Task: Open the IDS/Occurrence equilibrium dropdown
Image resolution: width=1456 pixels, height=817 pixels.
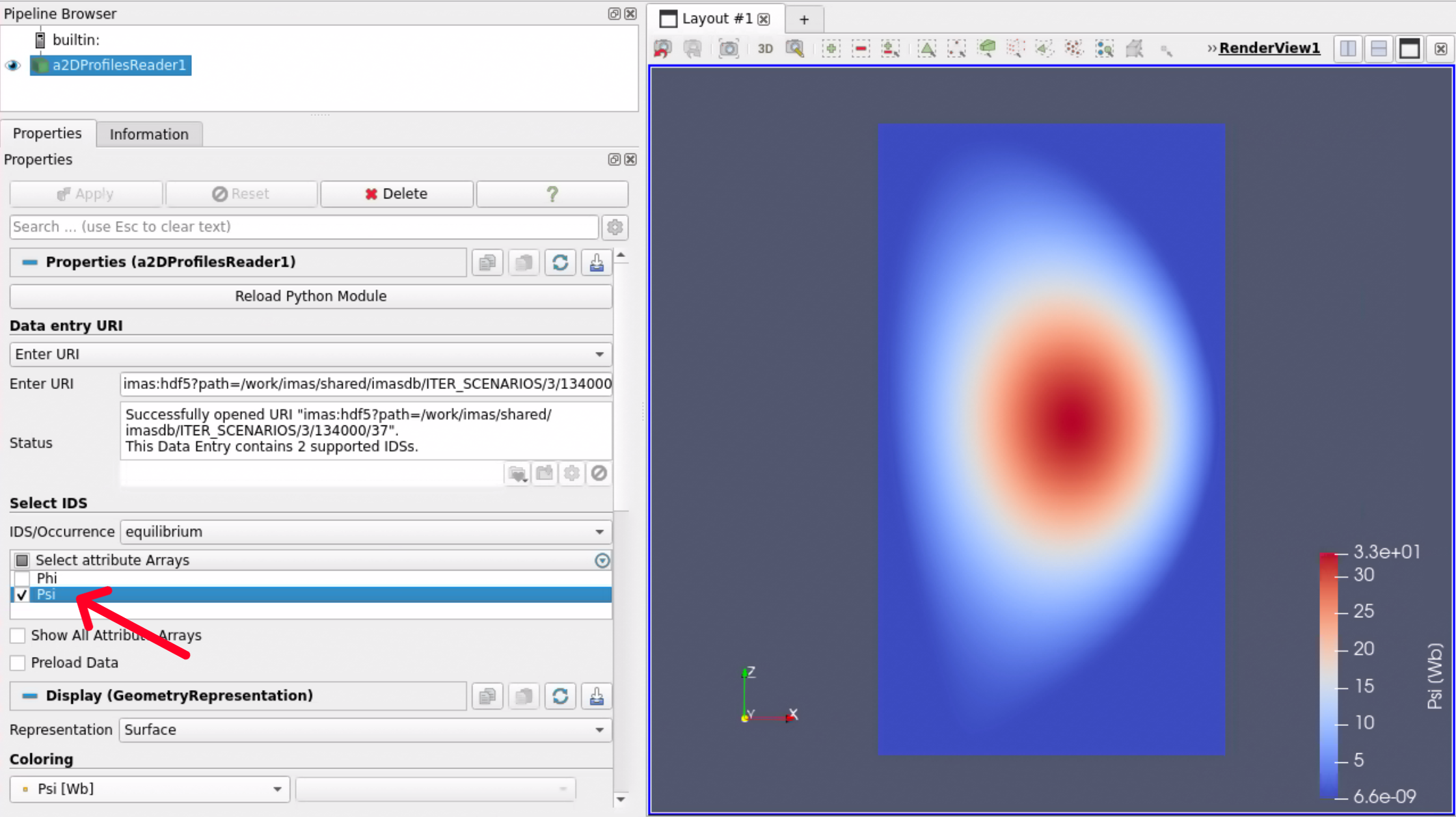Action: (366, 532)
